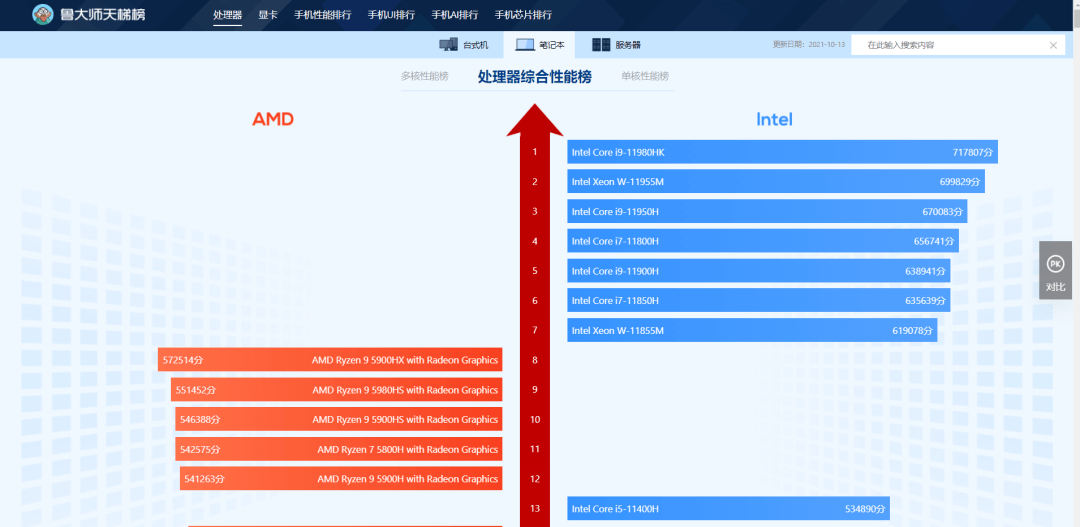Select the 笔记本 laptop icon
Screen dimensions: 1080x527
click(x=526, y=45)
